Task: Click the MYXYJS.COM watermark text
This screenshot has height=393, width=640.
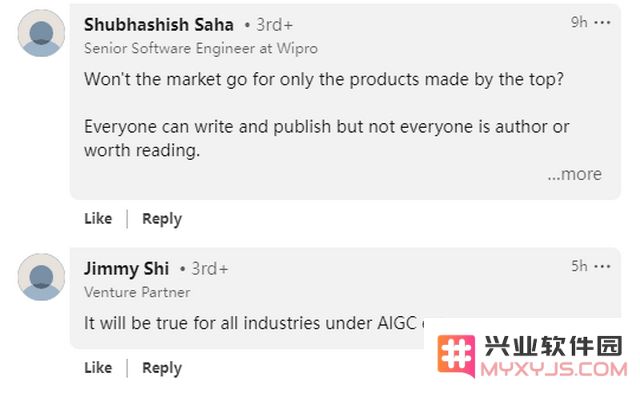Action: click(x=554, y=370)
